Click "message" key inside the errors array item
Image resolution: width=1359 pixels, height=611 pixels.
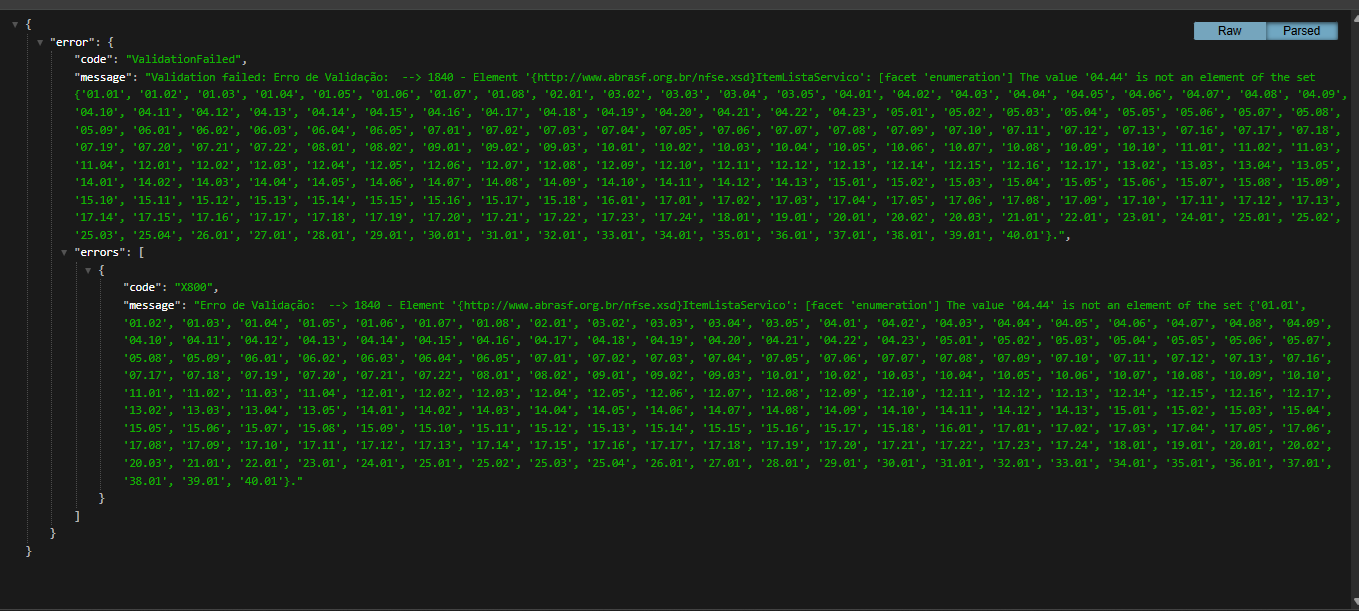(x=153, y=305)
